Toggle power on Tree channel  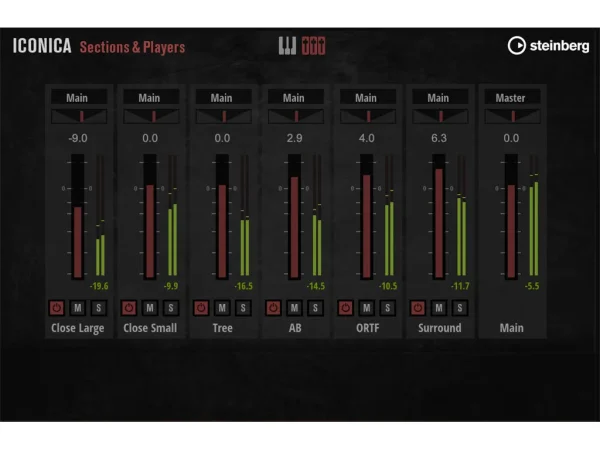tap(201, 308)
